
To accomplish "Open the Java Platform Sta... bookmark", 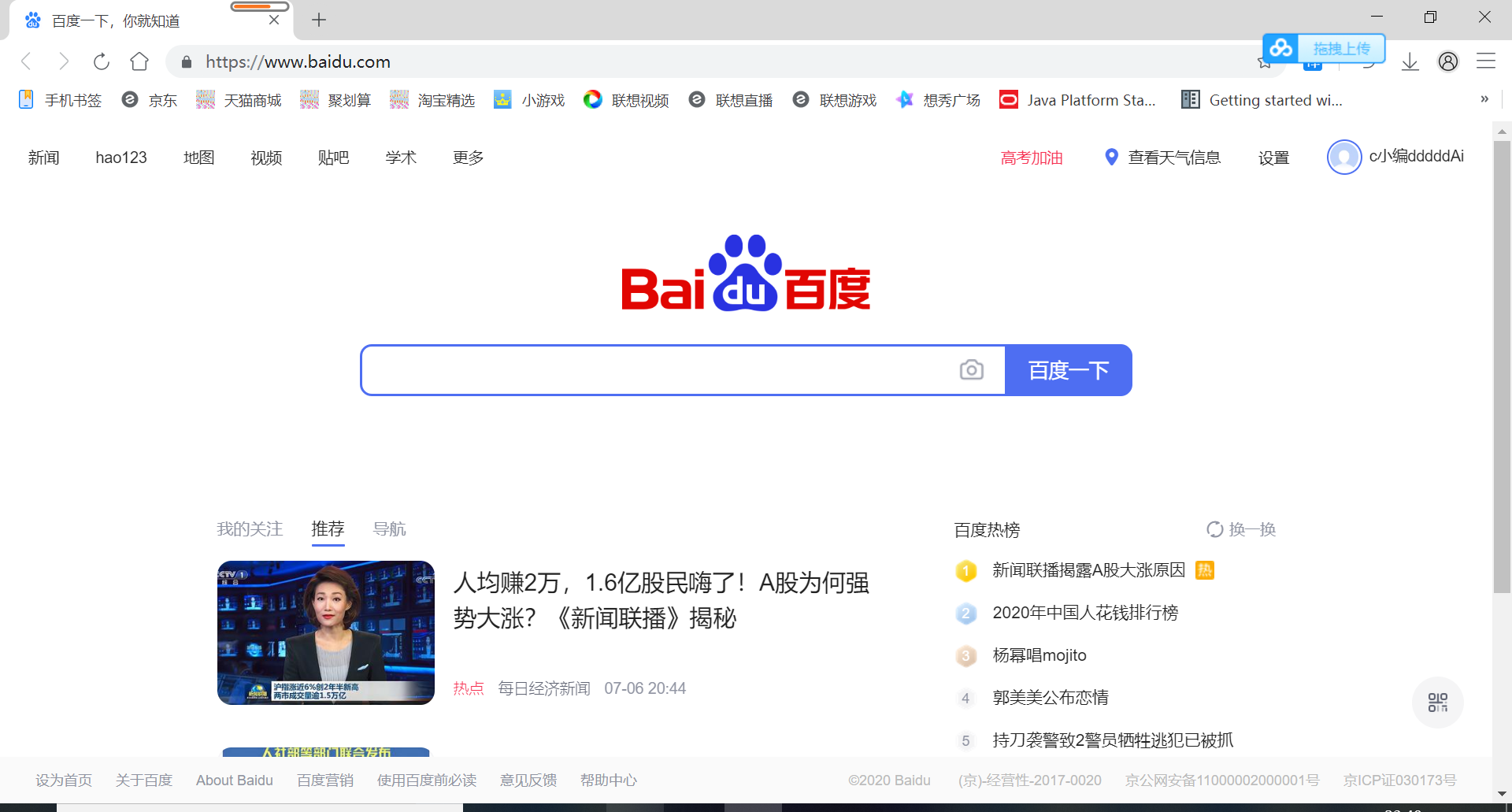I will [1077, 100].
